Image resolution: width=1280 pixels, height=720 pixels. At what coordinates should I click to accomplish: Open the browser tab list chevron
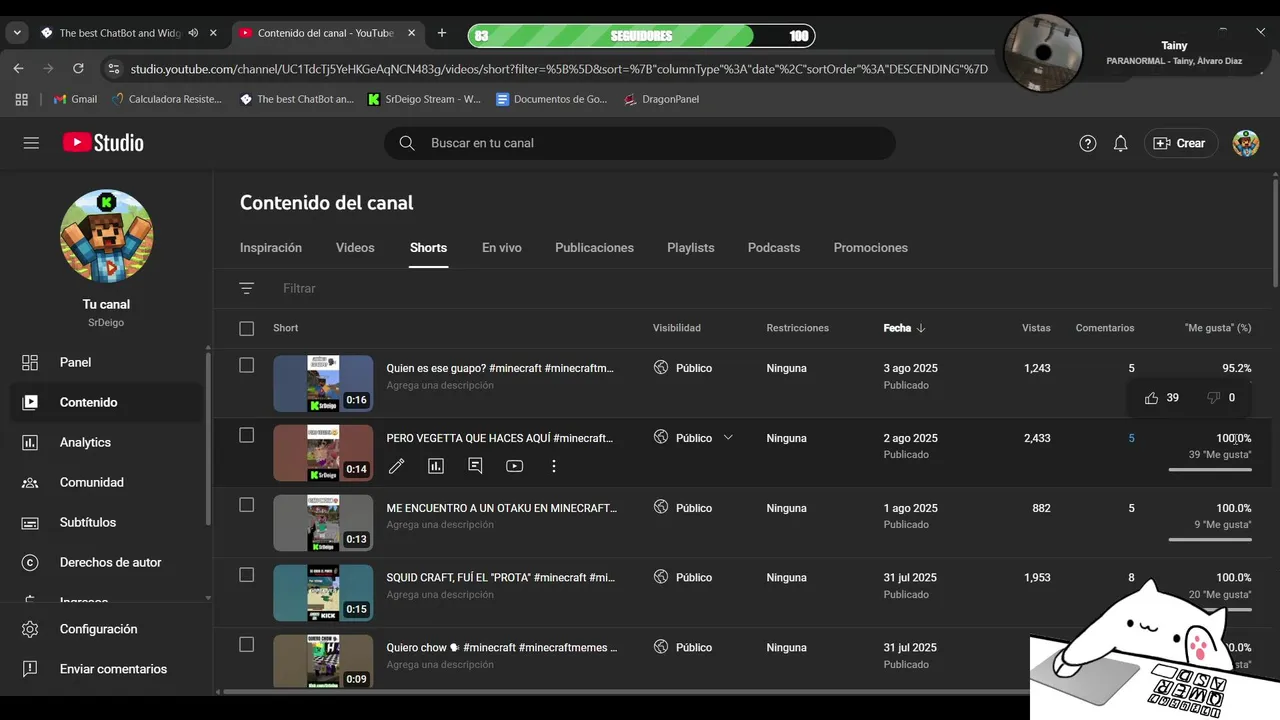click(x=17, y=33)
